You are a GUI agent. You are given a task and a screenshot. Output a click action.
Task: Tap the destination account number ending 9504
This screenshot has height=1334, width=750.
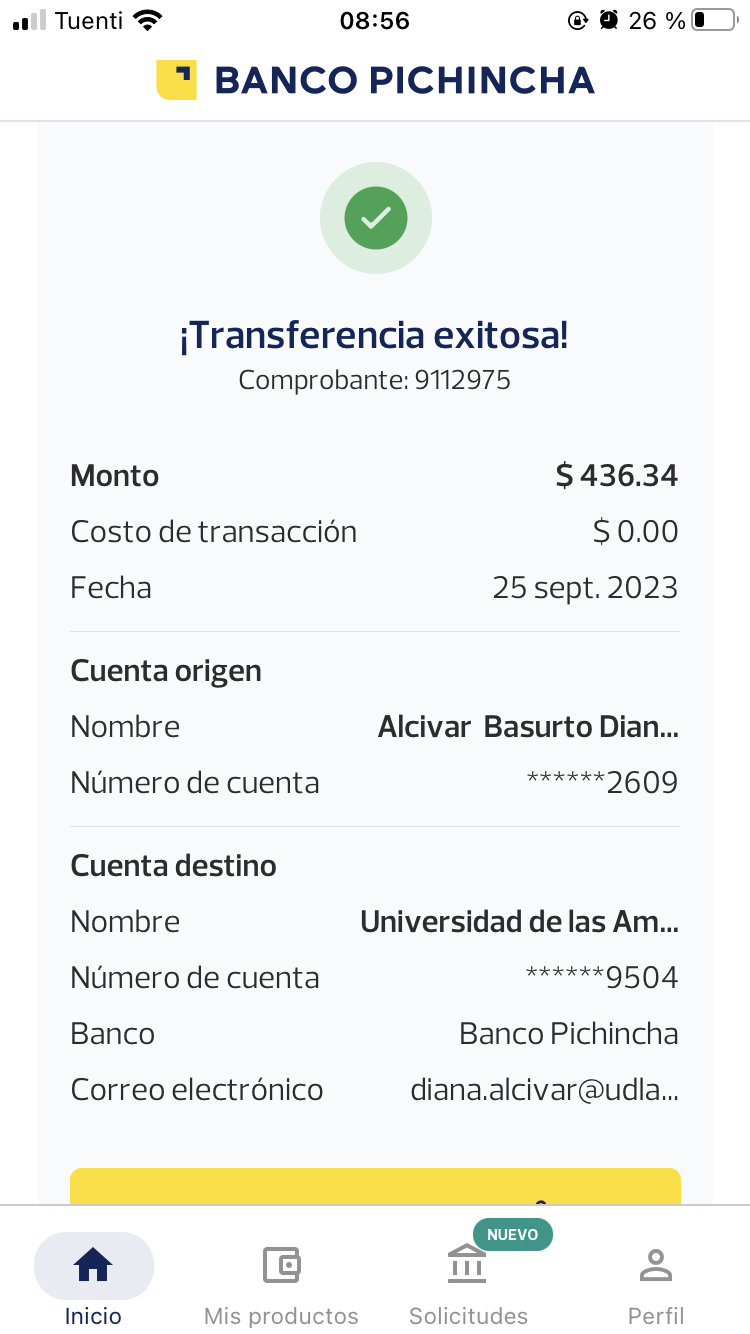tap(602, 978)
